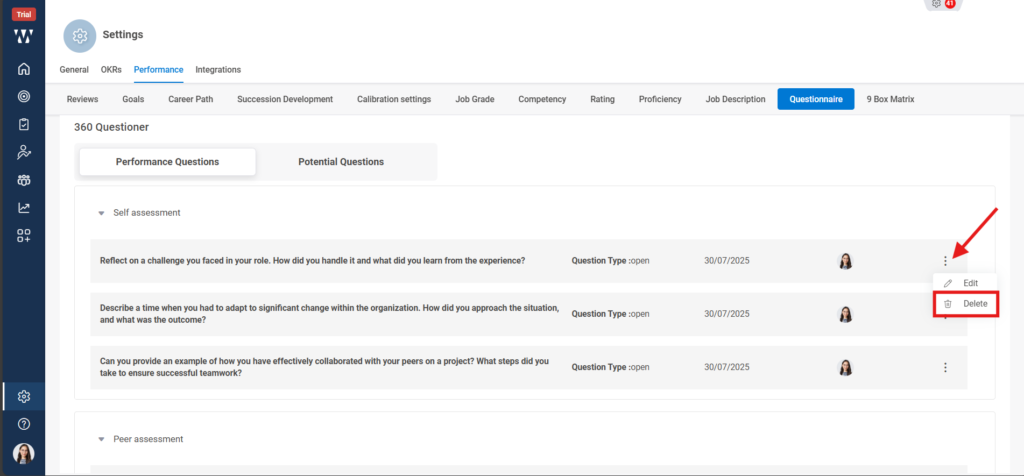Viewport: 1024px width, 476px height.
Task: Click Question Type in 'adapt to significant change' row
Action: point(611,314)
